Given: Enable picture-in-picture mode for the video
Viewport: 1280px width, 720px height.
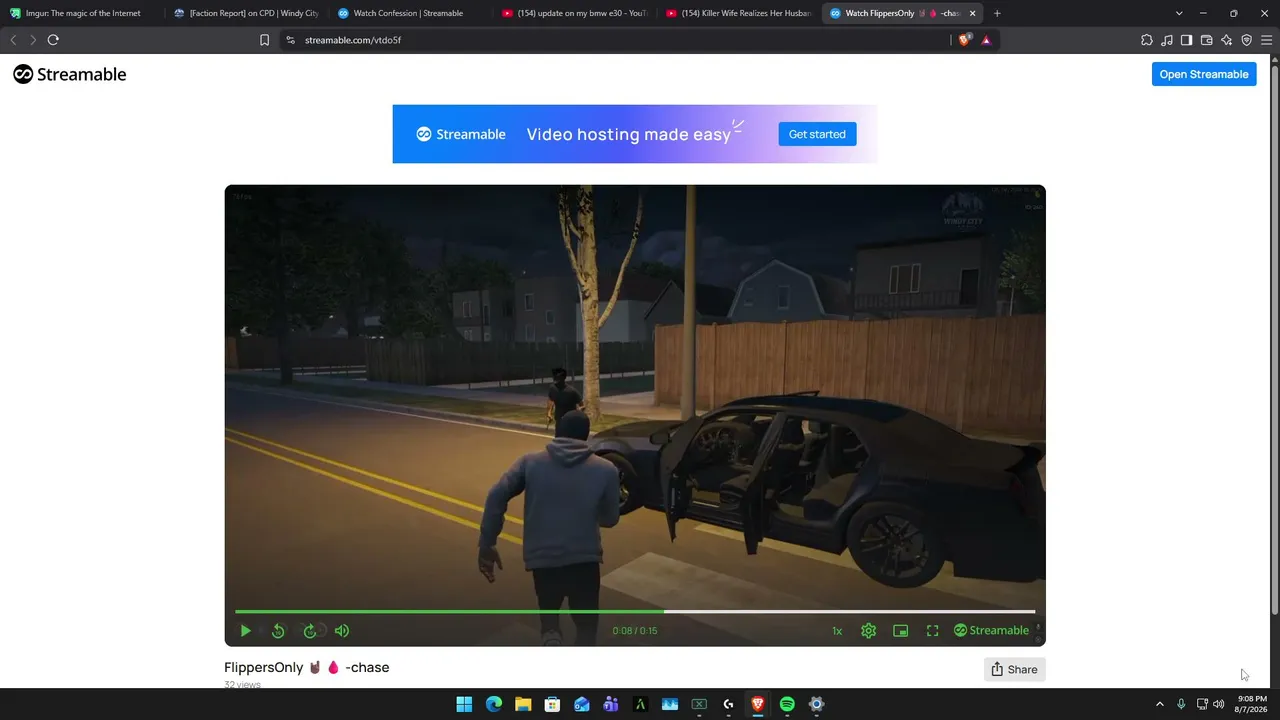Looking at the screenshot, I should click(x=901, y=631).
